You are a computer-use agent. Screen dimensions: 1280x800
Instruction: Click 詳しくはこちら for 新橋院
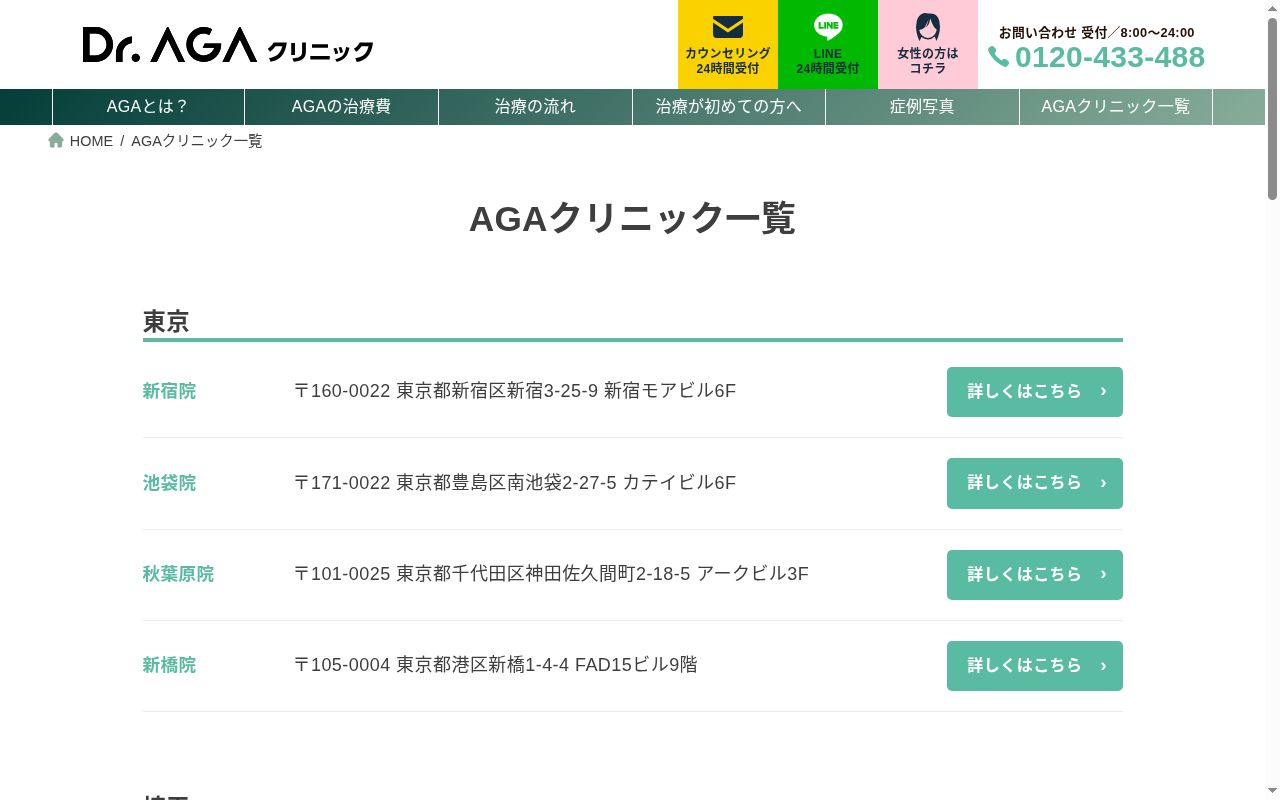point(1035,666)
